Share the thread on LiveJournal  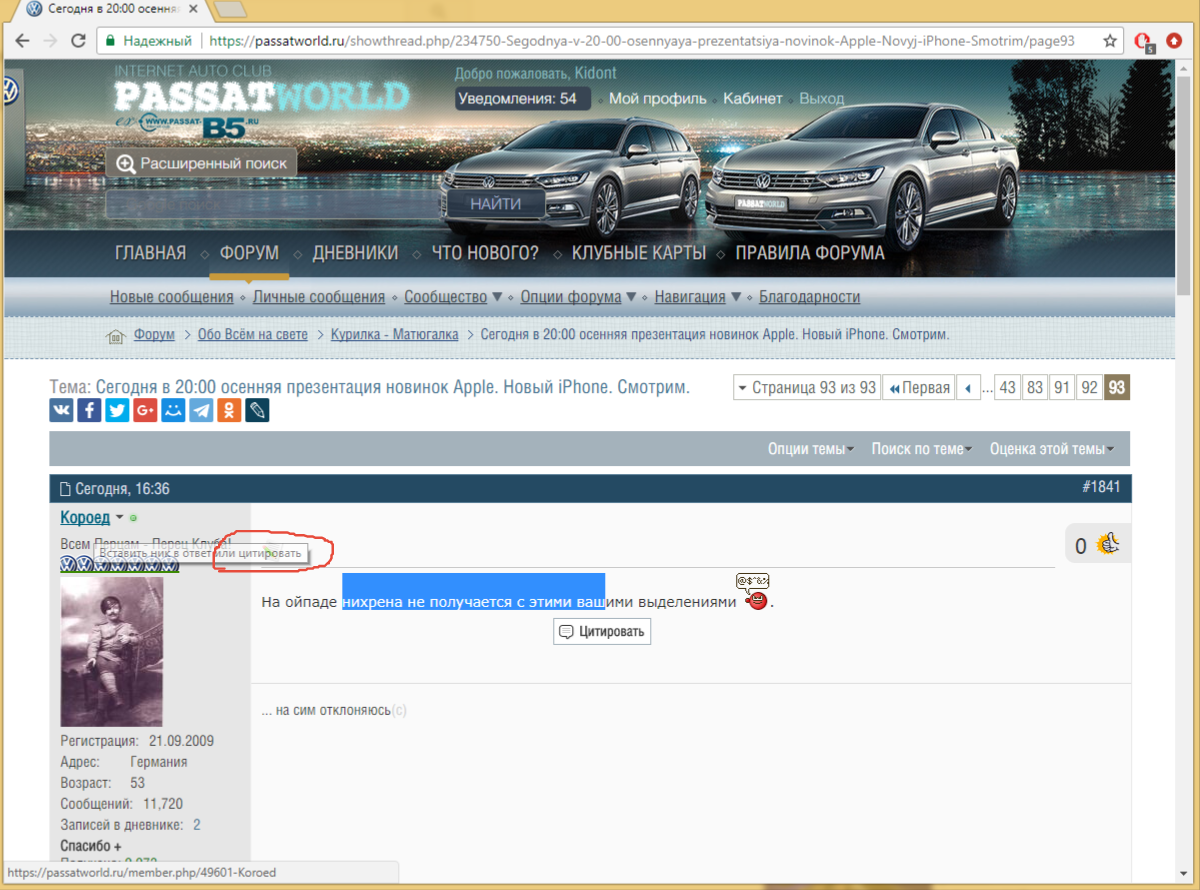click(x=257, y=410)
